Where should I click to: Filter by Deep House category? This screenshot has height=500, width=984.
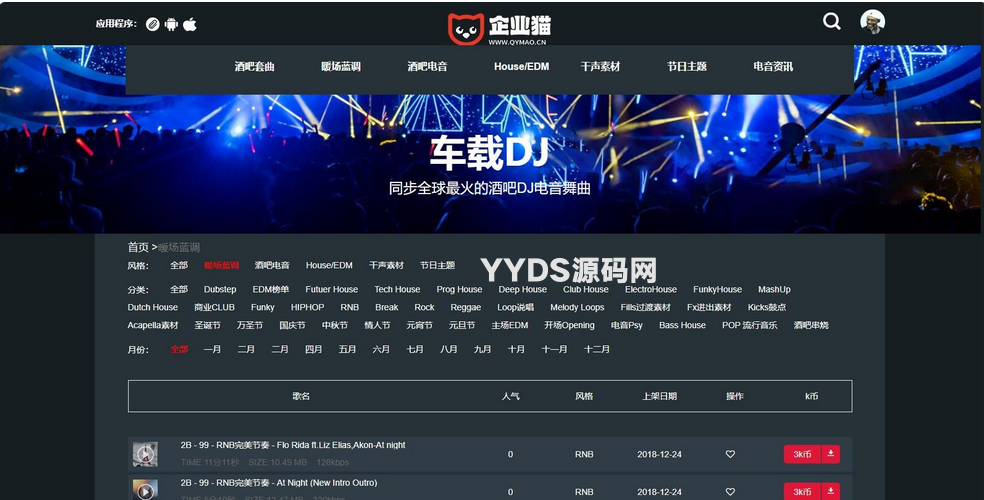pos(523,289)
